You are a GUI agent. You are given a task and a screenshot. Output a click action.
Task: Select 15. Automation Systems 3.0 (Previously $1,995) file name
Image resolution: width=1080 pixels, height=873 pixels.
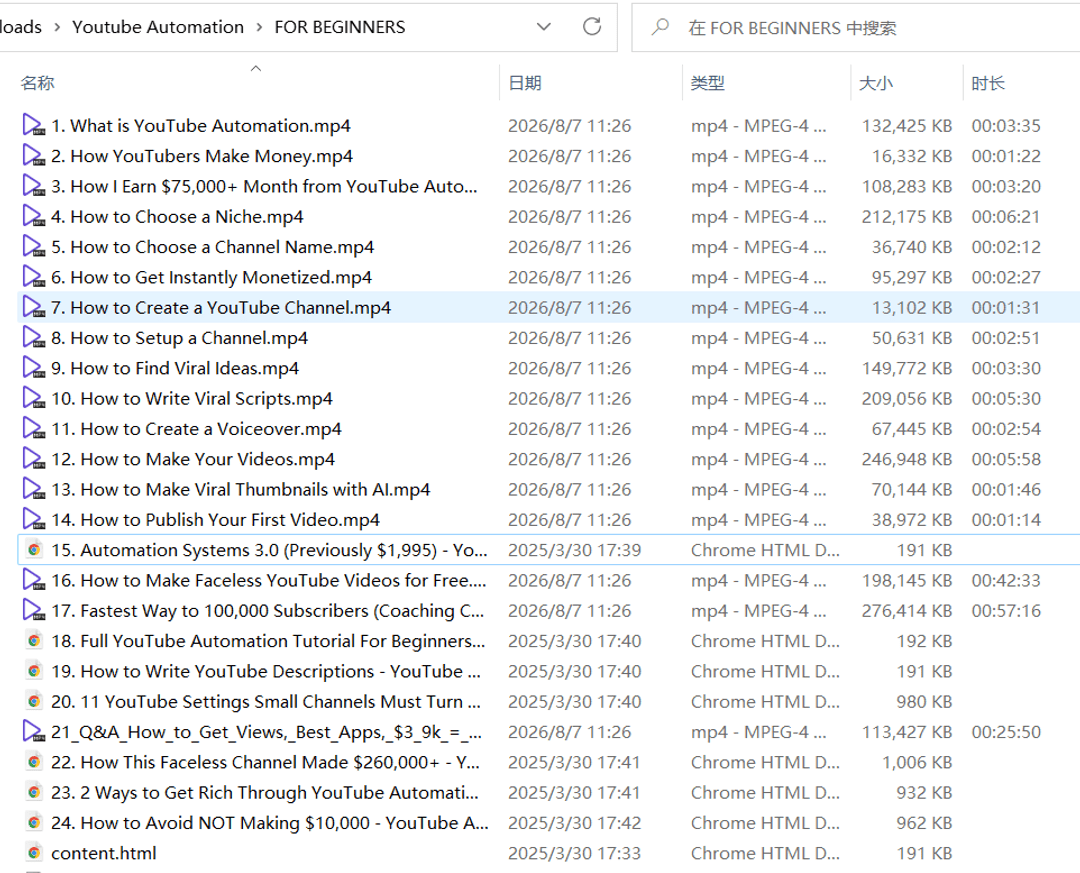(269, 550)
